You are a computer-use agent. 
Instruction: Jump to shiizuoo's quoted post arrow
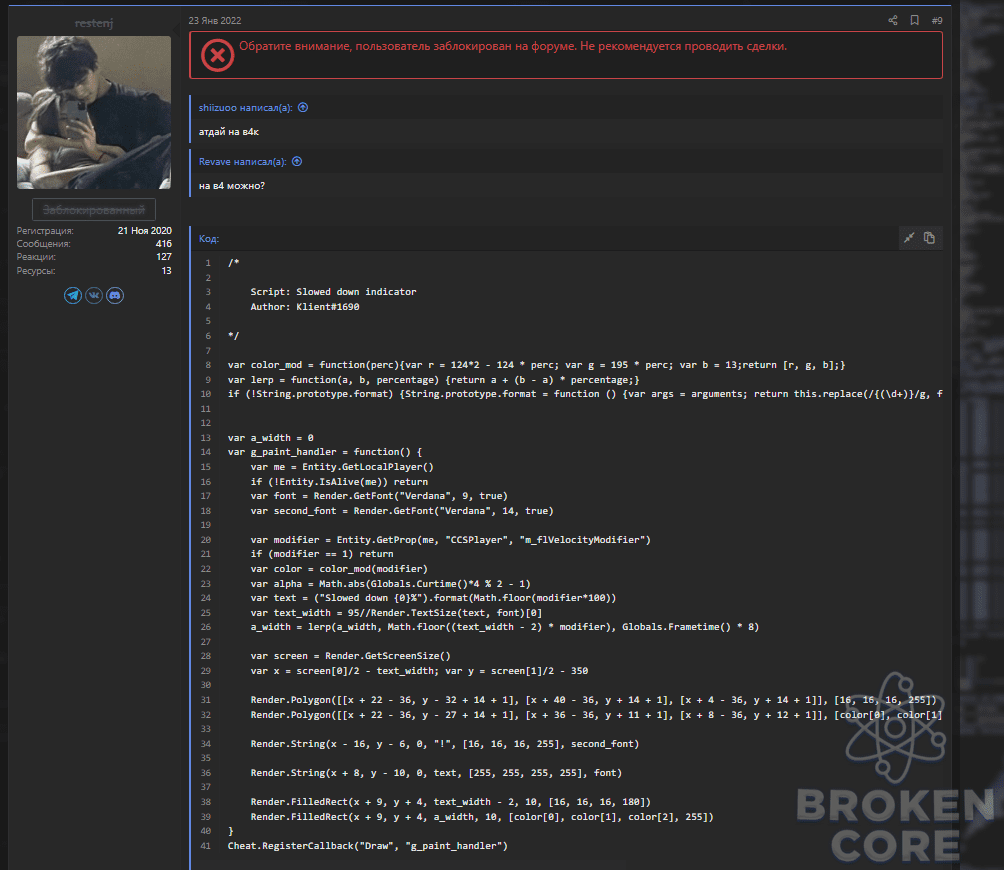point(303,108)
